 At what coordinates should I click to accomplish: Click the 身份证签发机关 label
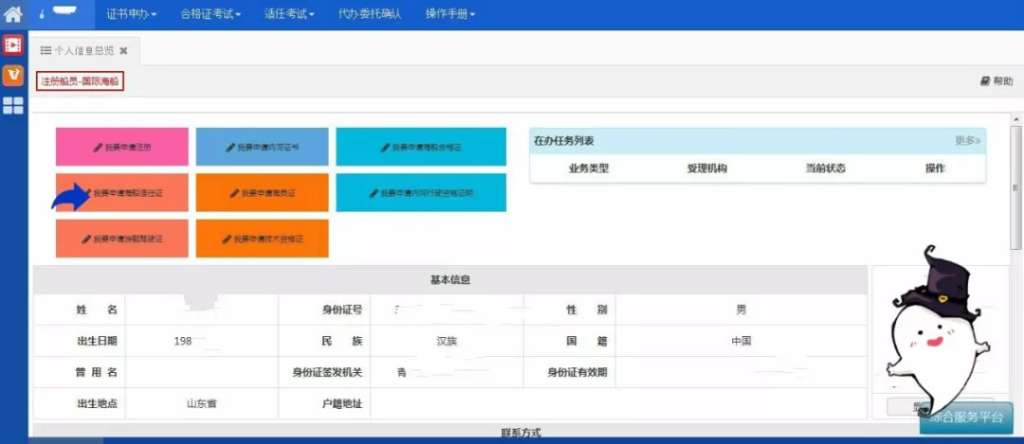327,372
